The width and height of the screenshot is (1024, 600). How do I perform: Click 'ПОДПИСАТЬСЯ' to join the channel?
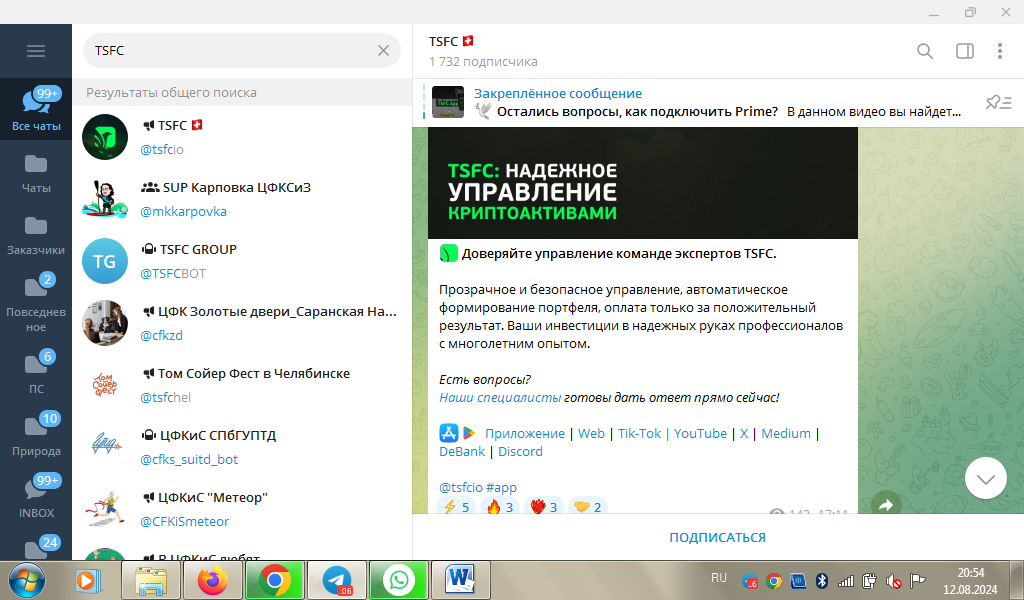(717, 537)
